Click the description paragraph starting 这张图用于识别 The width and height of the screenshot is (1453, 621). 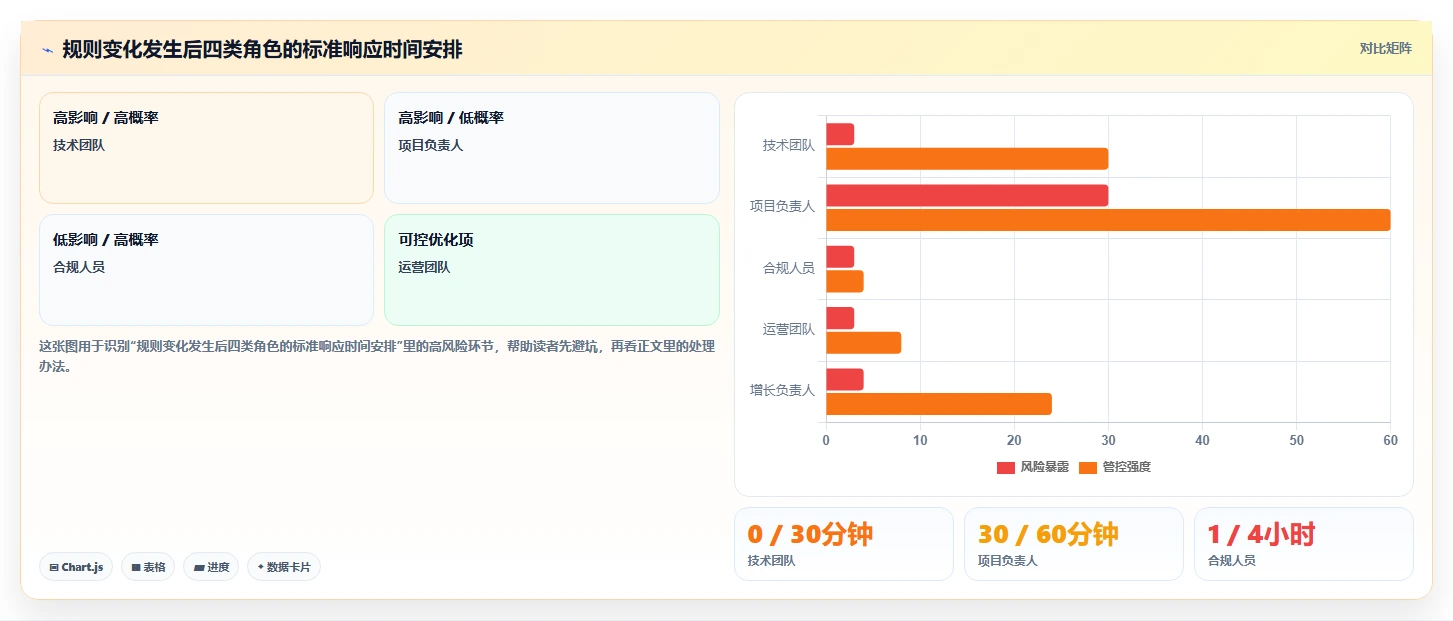pyautogui.click(x=377, y=356)
